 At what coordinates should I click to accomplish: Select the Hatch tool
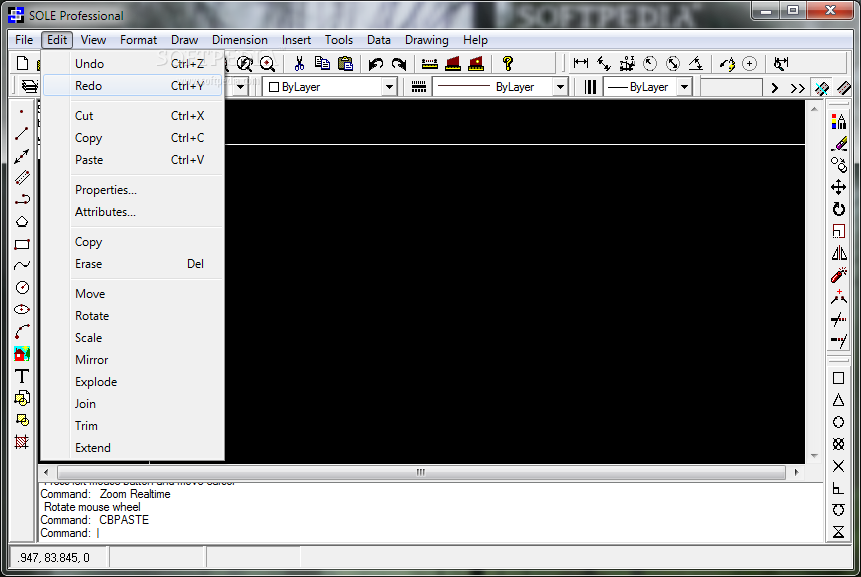pyautogui.click(x=22, y=442)
